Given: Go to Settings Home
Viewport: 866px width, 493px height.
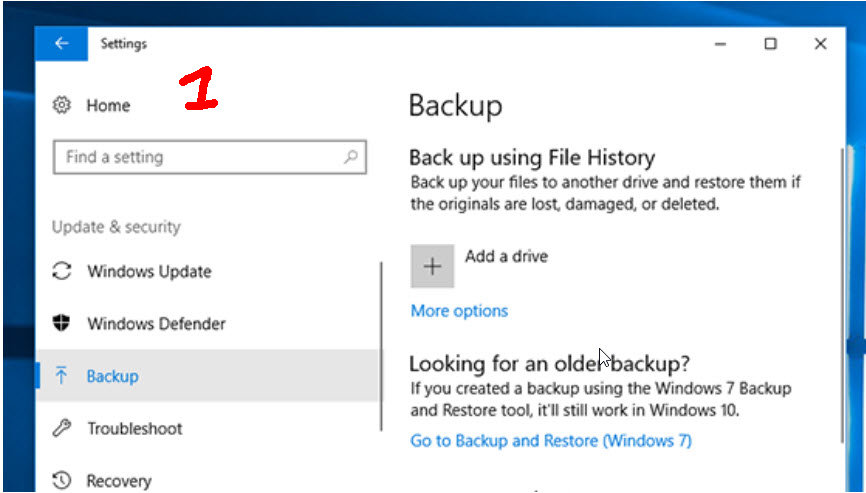Looking at the screenshot, I should pos(108,105).
